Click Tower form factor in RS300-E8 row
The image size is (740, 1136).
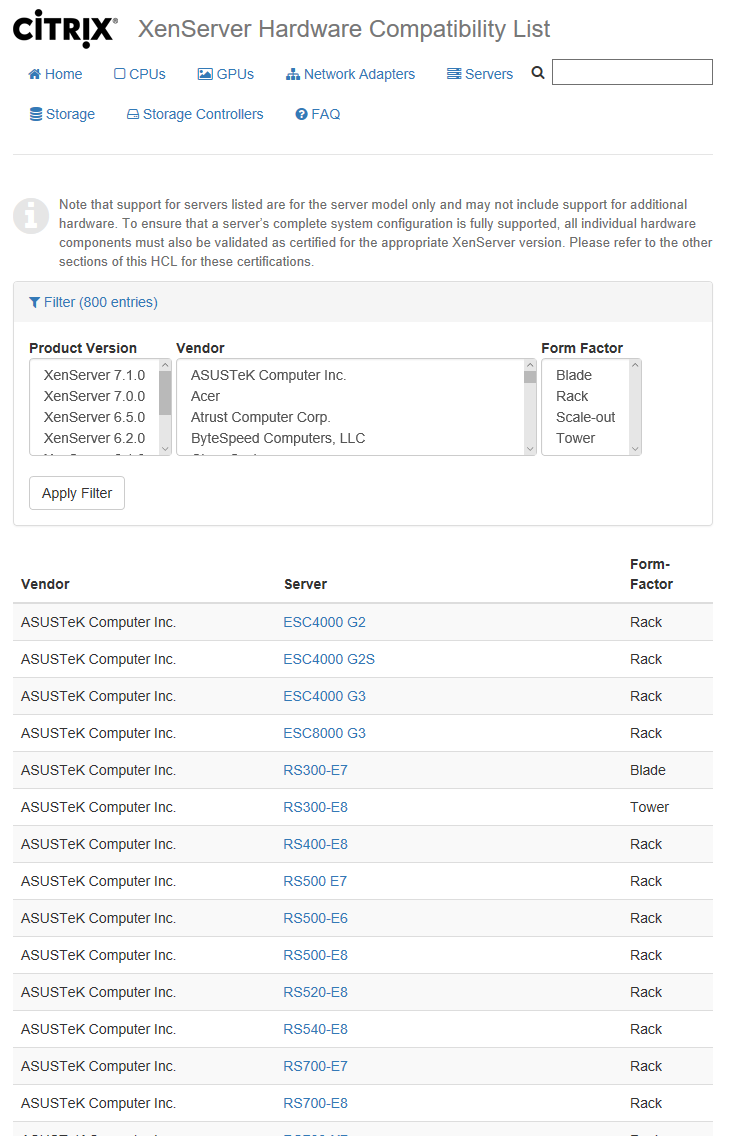click(x=649, y=807)
